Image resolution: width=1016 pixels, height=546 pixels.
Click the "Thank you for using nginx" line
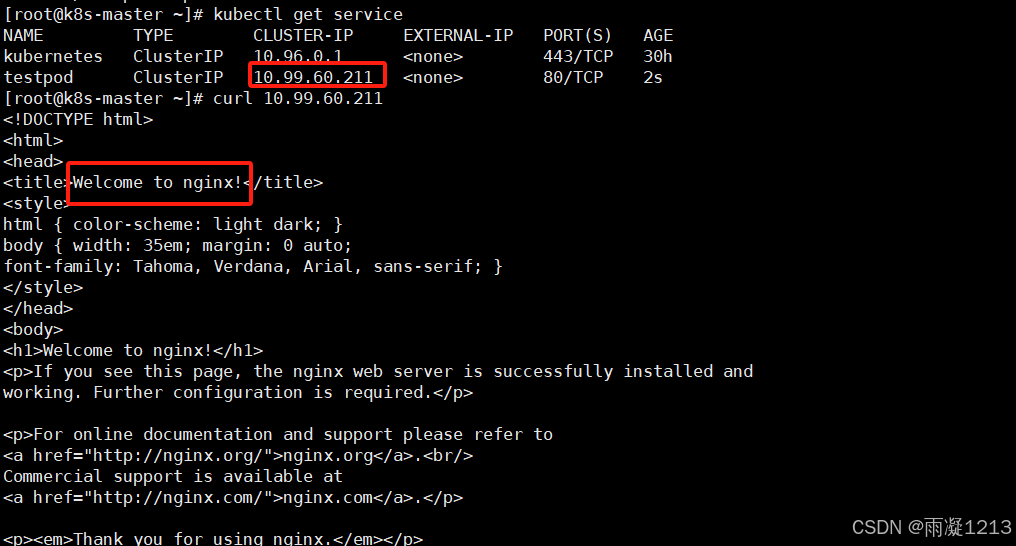pyautogui.click(x=213, y=539)
